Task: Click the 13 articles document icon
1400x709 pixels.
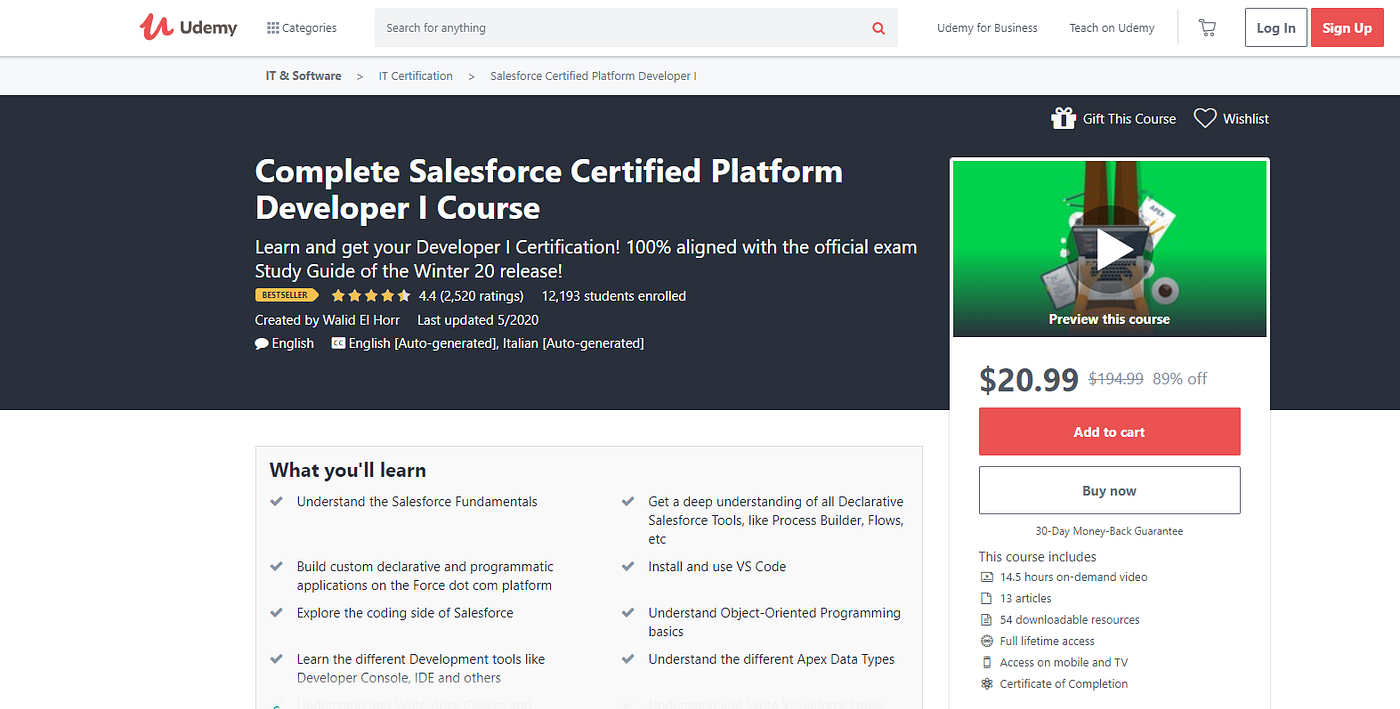Action: pyautogui.click(x=987, y=598)
